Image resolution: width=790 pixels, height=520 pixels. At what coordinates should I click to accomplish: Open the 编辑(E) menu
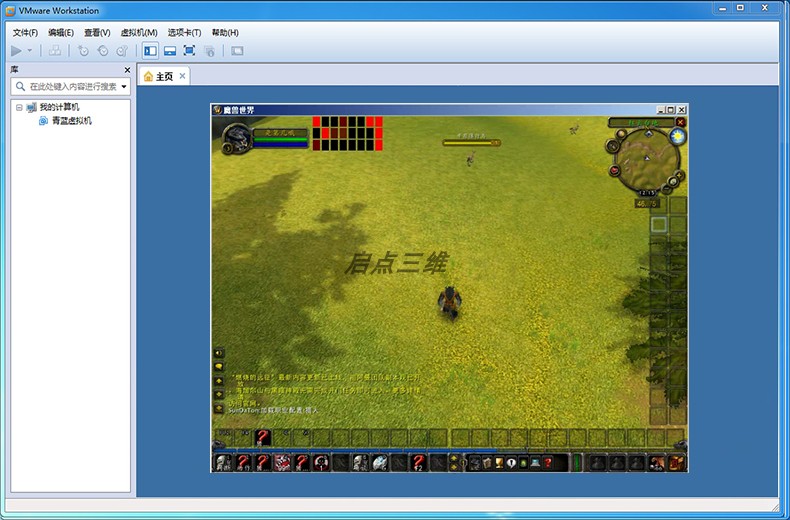[61, 33]
